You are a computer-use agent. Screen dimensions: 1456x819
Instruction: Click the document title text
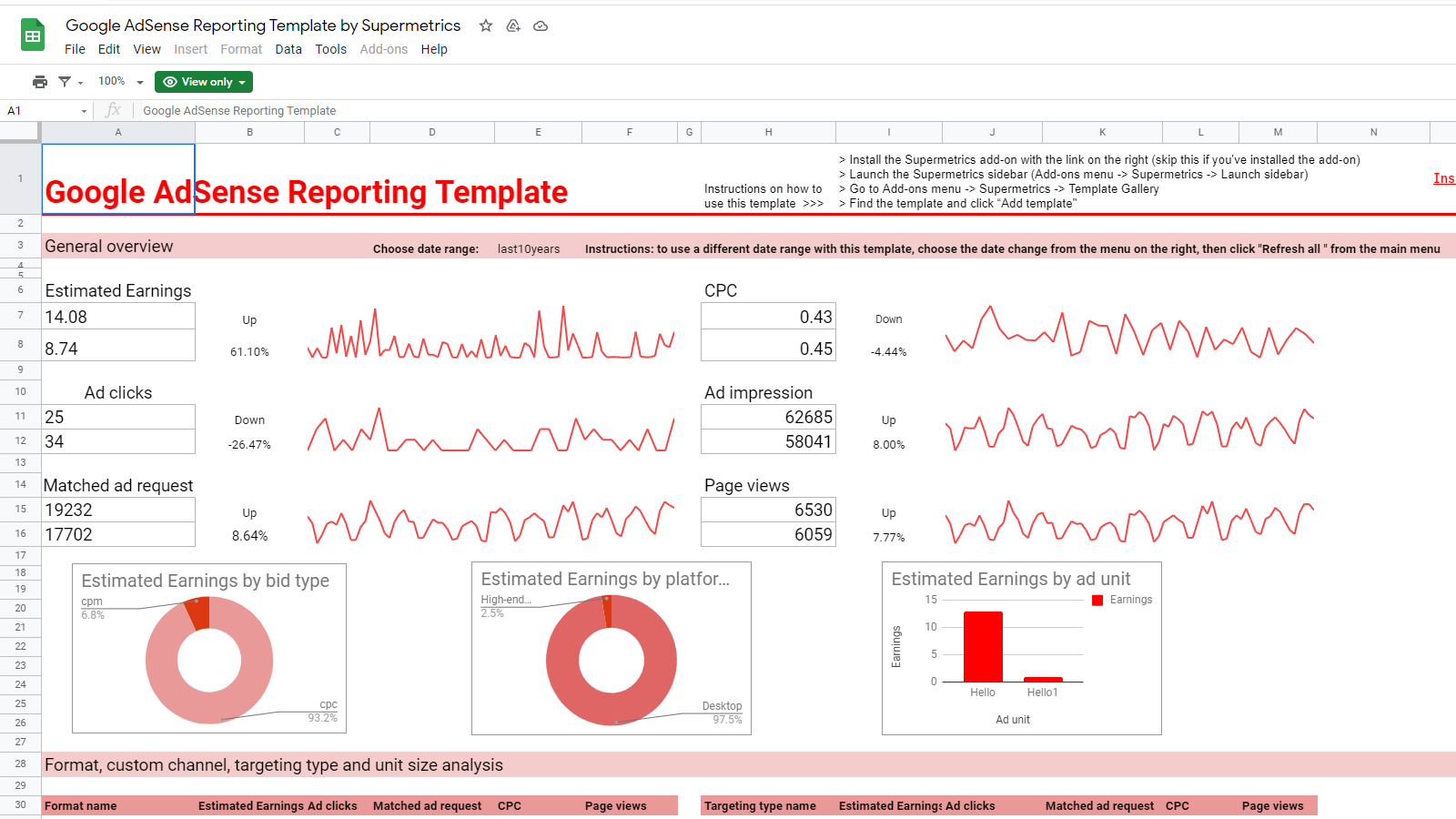click(263, 25)
